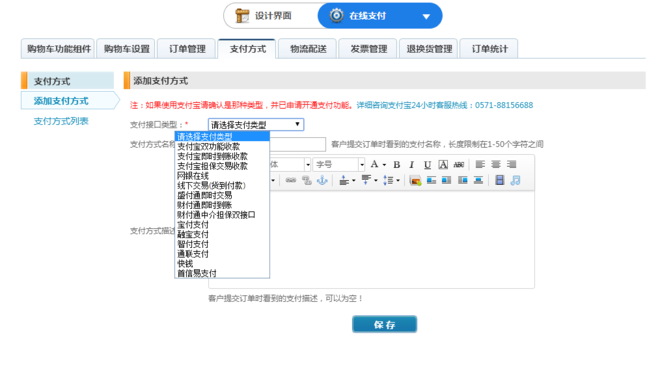Click the 设计界面 icon at top
The image size is (660, 376).
(242, 16)
